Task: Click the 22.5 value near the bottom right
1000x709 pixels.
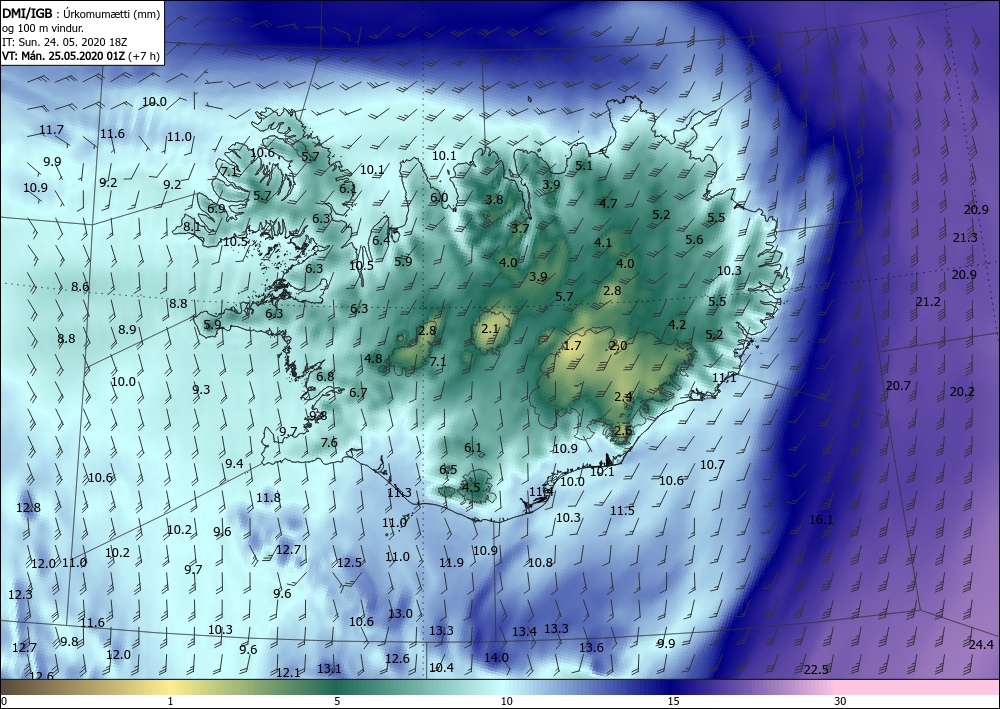Action: pyautogui.click(x=816, y=669)
